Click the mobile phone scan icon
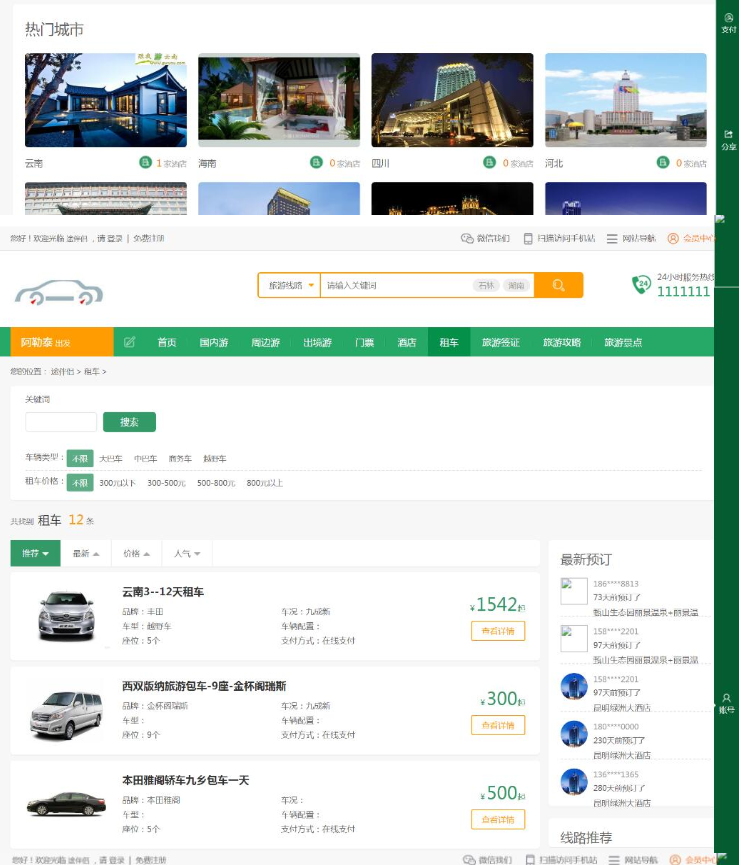This screenshot has height=865, width=741. coord(528,238)
